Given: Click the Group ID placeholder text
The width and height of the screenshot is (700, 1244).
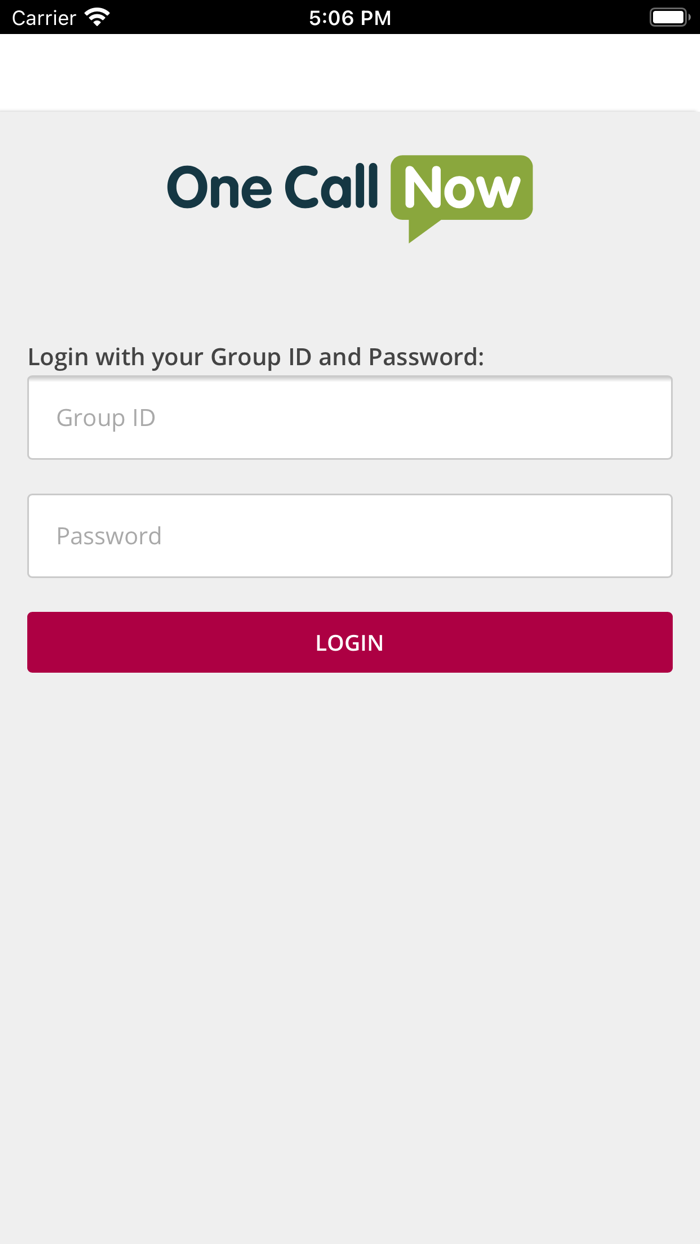Looking at the screenshot, I should [x=106, y=418].
